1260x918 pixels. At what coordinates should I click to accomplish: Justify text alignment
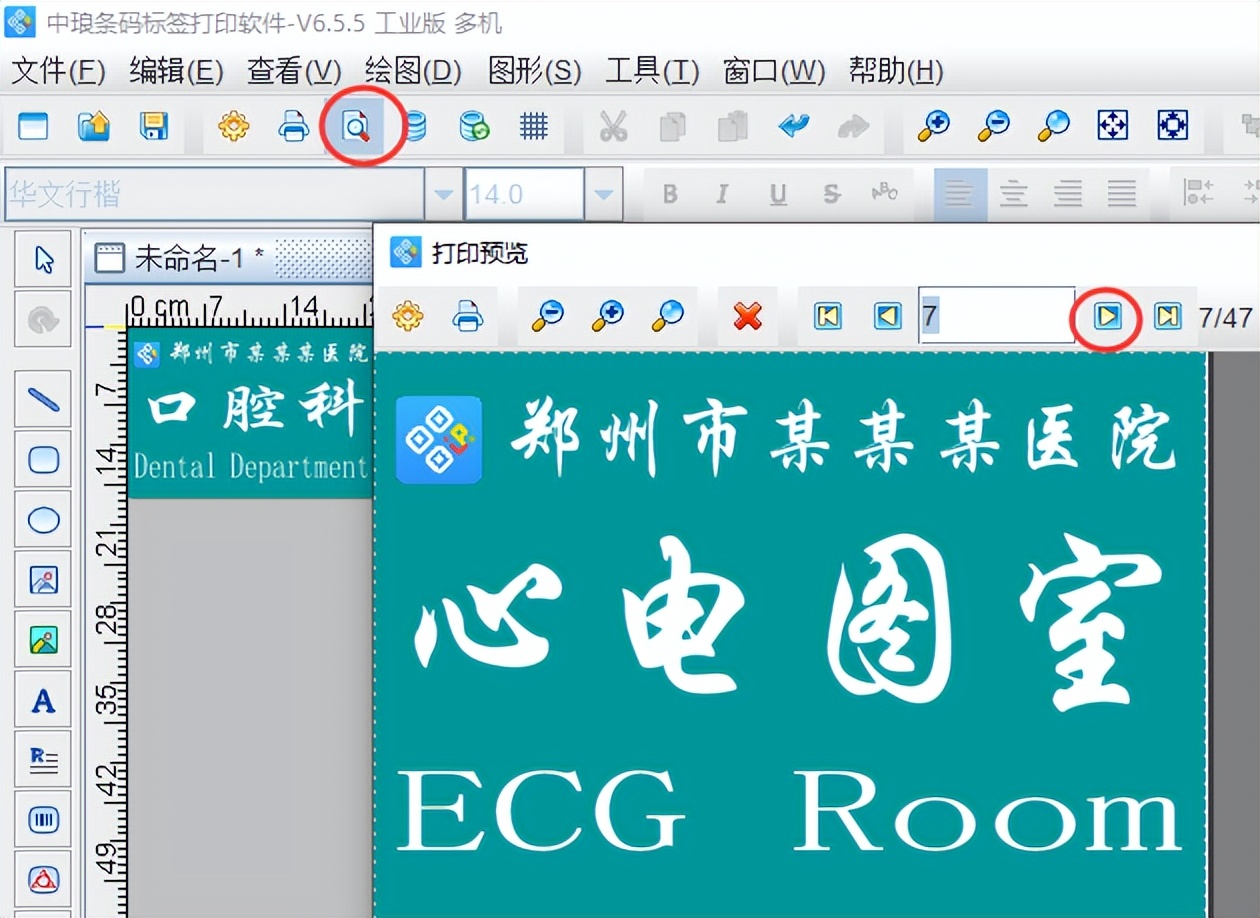click(x=1122, y=194)
